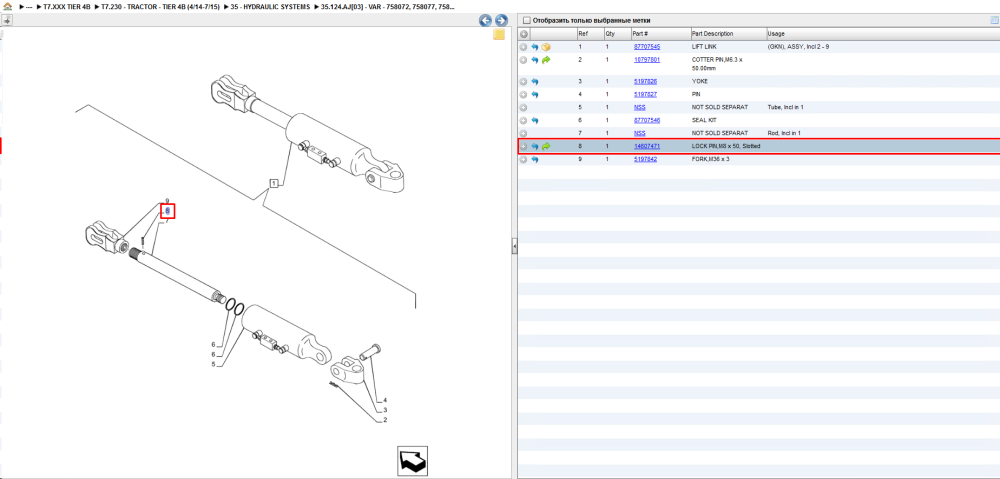Open part number 5197842 link
This screenshot has height=479, width=1000.
pos(645,159)
